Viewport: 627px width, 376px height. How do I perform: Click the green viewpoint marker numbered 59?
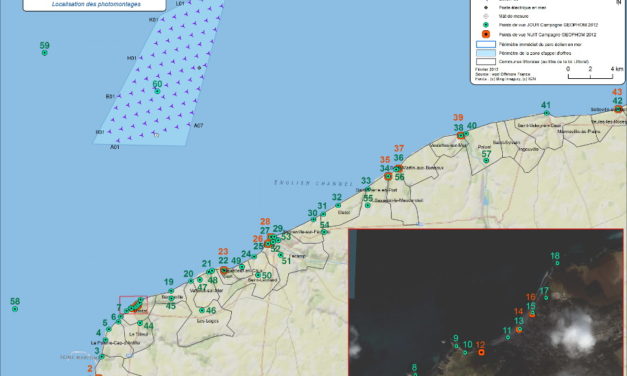[44, 53]
